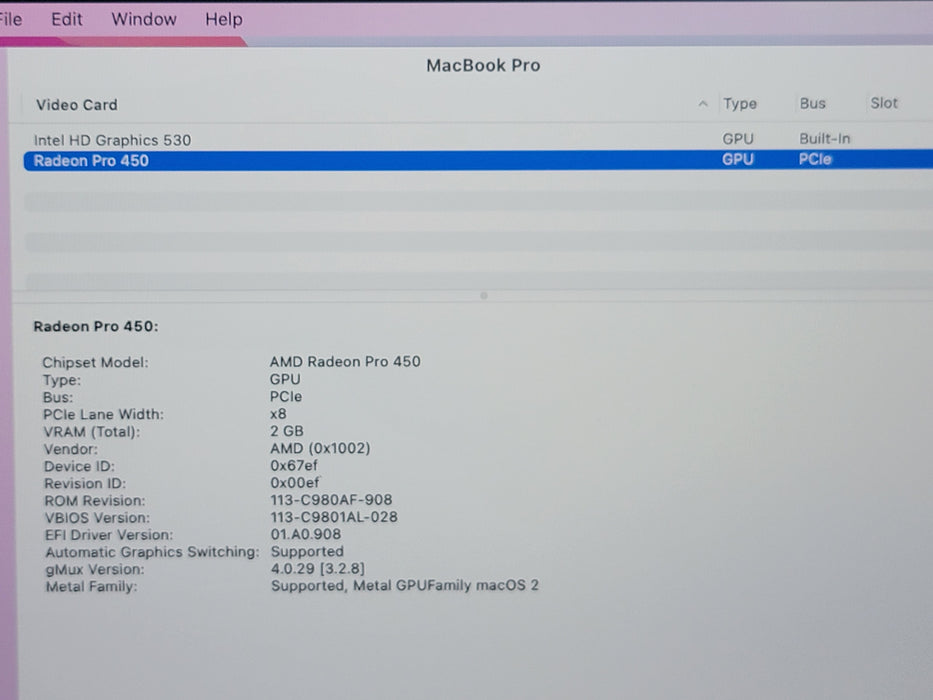Click the 113-C9801AL-028 VBIOS value
Viewport: 933px width, 700px height.
pos(334,517)
